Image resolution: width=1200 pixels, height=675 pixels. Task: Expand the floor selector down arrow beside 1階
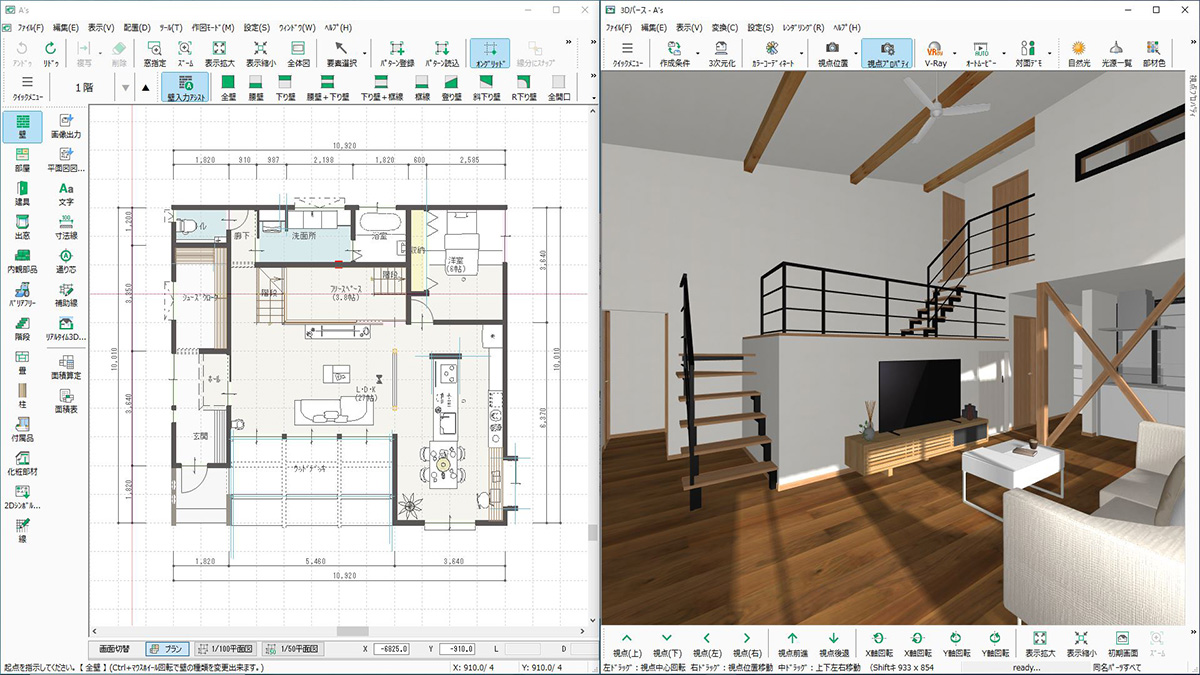coord(125,87)
